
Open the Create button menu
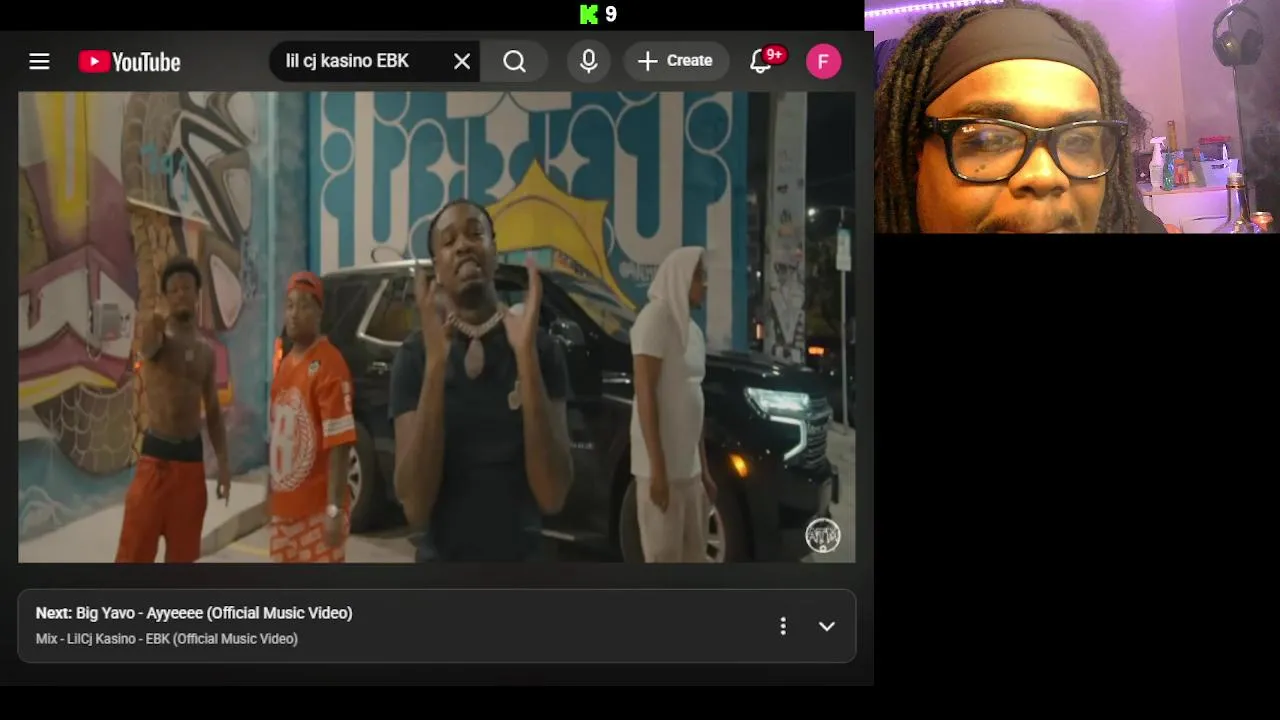pos(675,61)
